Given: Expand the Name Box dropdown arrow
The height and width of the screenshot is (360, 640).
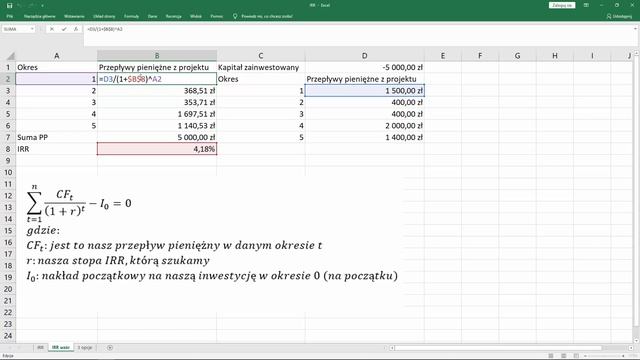Looking at the screenshot, I should point(32,29).
